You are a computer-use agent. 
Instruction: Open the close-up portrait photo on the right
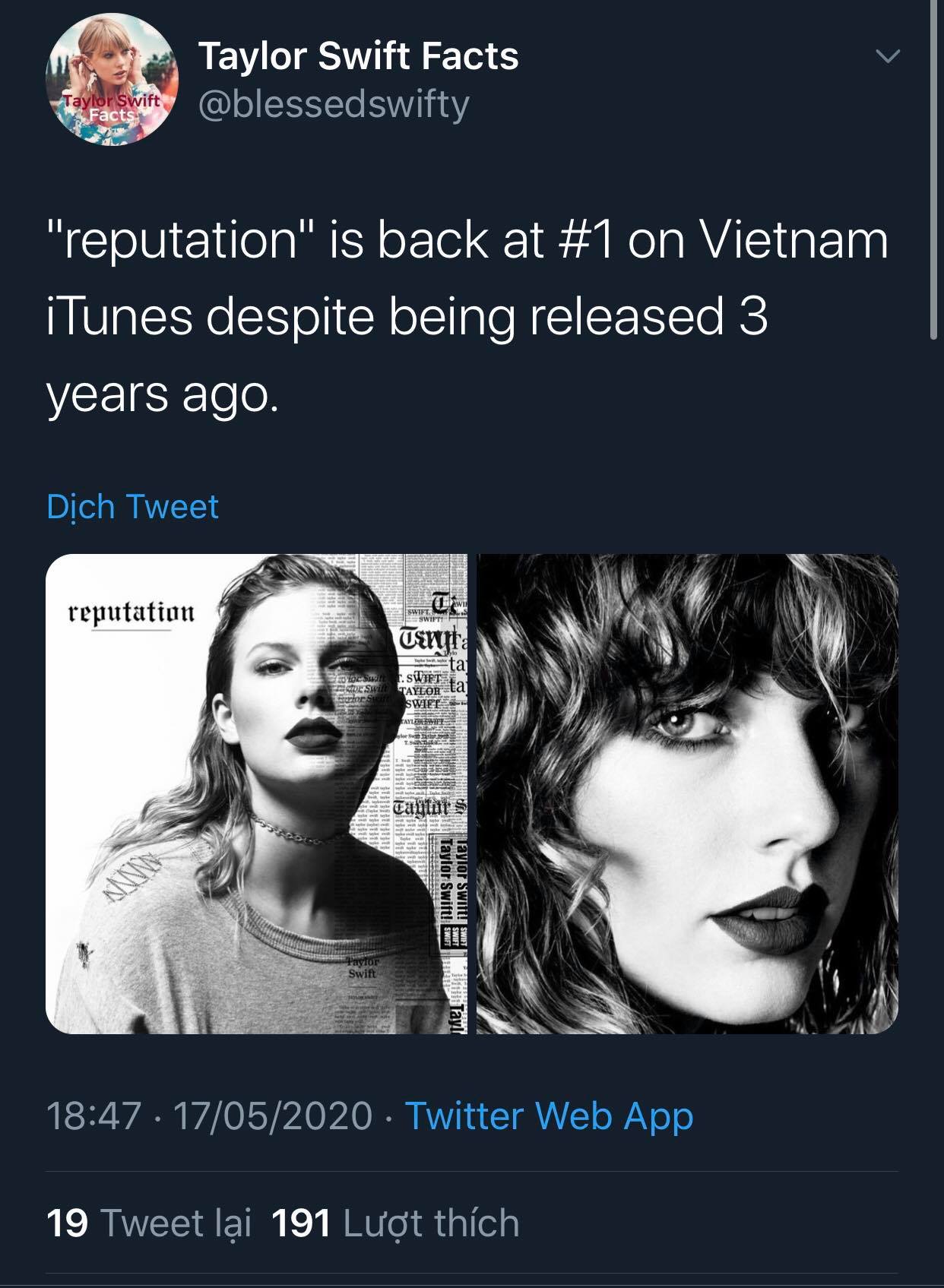[x=687, y=793]
